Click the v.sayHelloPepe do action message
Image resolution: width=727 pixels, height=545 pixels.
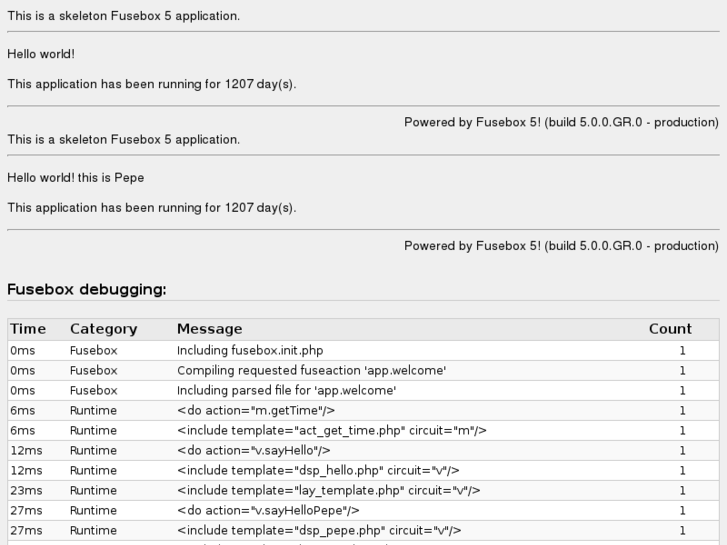tap(268, 511)
